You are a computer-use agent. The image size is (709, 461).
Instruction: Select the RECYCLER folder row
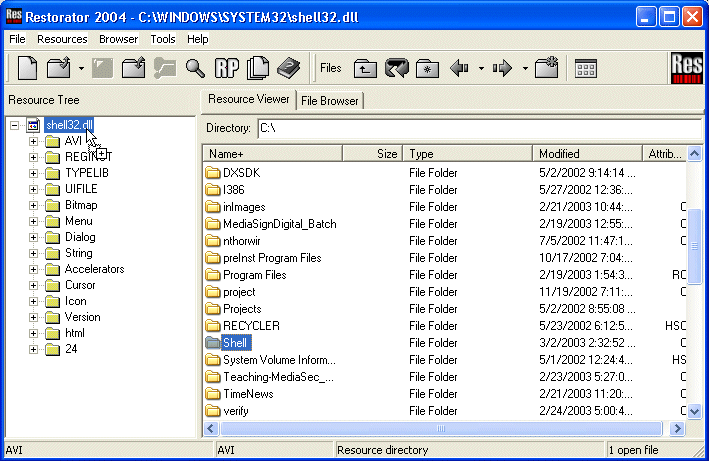click(x=444, y=326)
